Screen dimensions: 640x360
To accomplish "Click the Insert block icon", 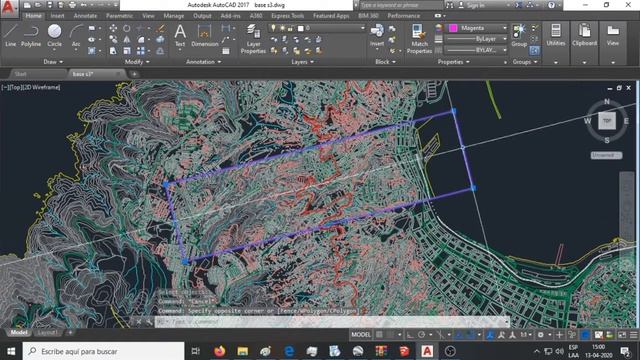I will point(377,36).
